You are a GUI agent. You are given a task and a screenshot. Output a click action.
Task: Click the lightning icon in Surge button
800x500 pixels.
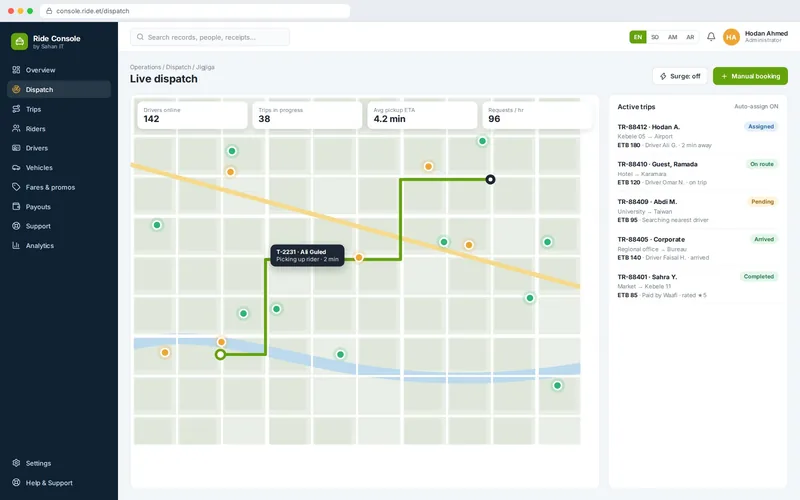pos(663,76)
